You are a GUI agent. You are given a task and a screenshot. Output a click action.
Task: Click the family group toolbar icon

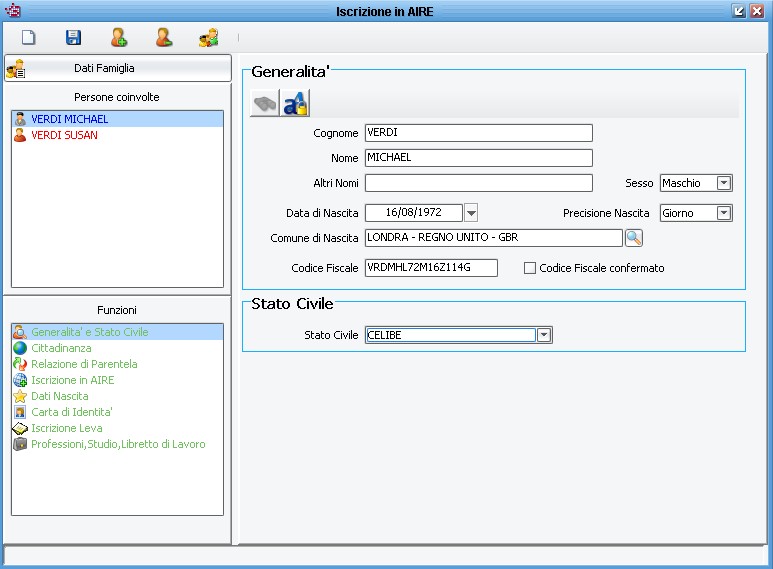coord(208,38)
